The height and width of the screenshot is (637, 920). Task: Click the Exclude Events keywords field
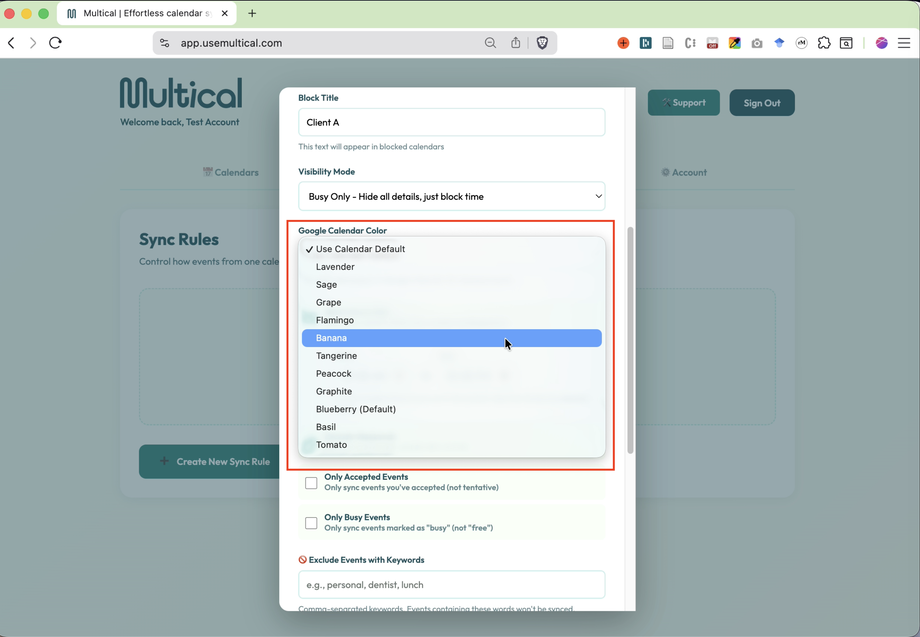pyautogui.click(x=451, y=585)
